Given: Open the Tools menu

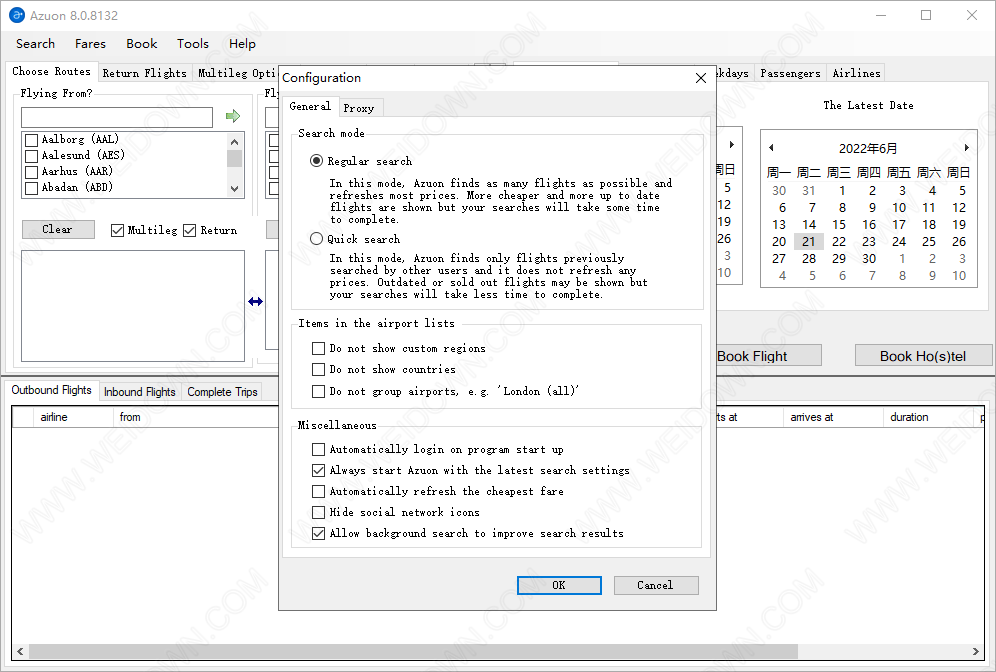Looking at the screenshot, I should point(193,44).
